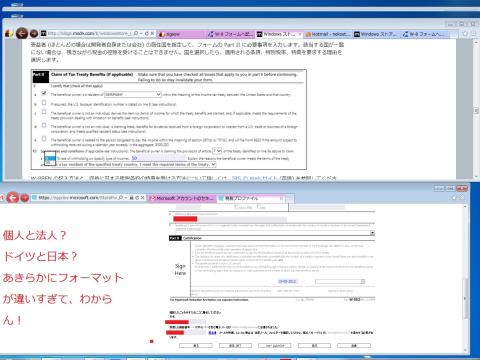Open tools gear in upper browser
The width and height of the screenshot is (480, 360).
click(473, 33)
